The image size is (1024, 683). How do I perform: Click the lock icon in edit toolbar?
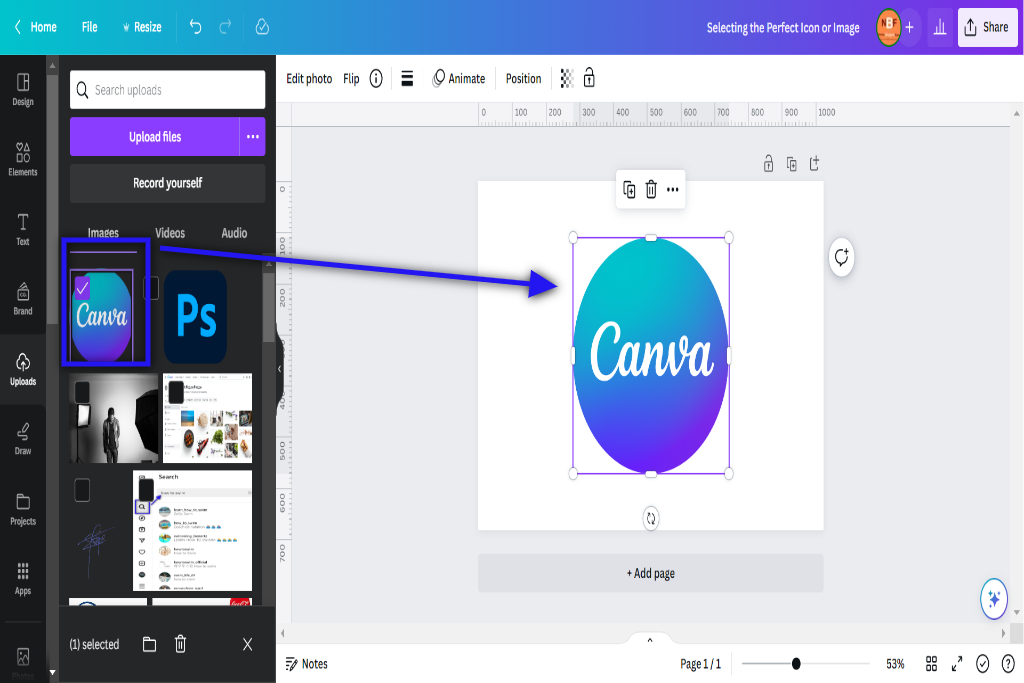(x=589, y=78)
